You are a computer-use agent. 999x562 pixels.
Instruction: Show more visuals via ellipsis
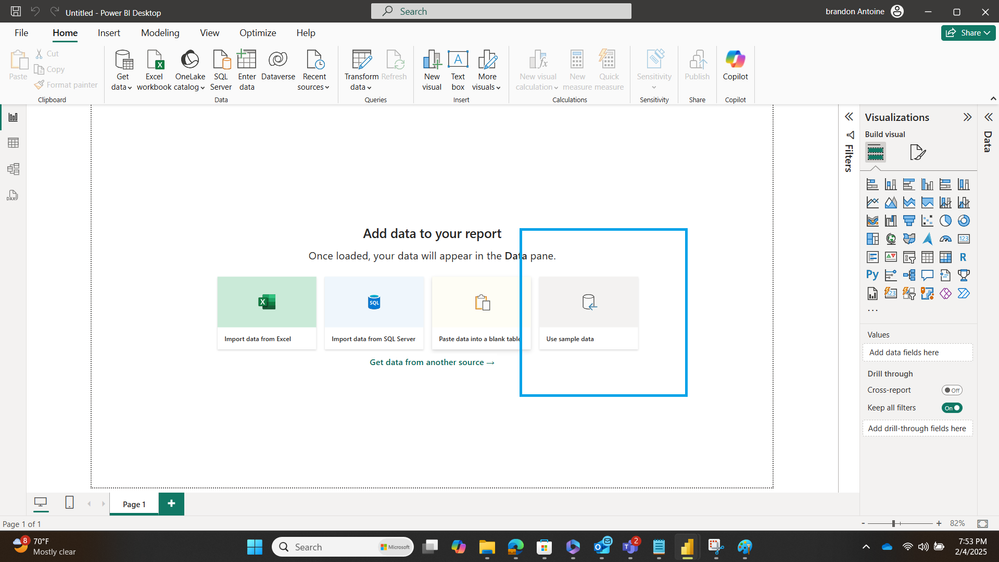(x=872, y=310)
